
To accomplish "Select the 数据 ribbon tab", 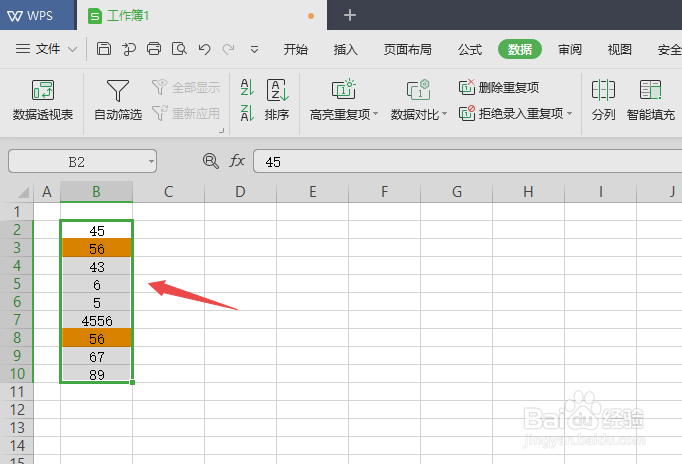I will pos(520,49).
